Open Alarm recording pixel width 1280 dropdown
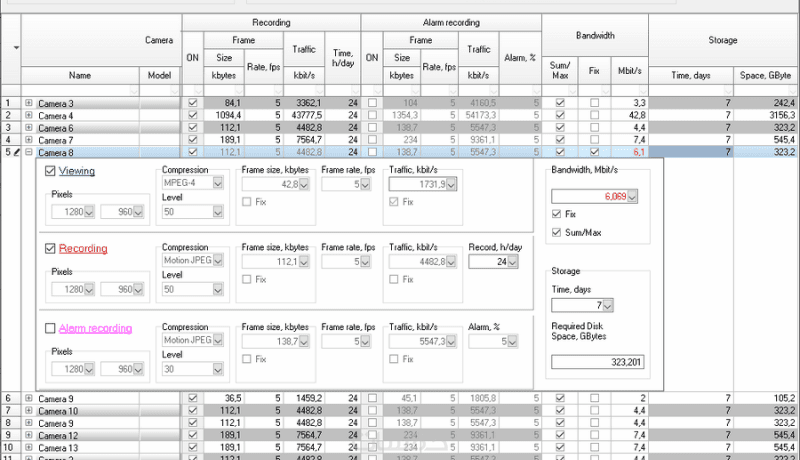Viewport: 800px width, 460px height. [x=89, y=369]
